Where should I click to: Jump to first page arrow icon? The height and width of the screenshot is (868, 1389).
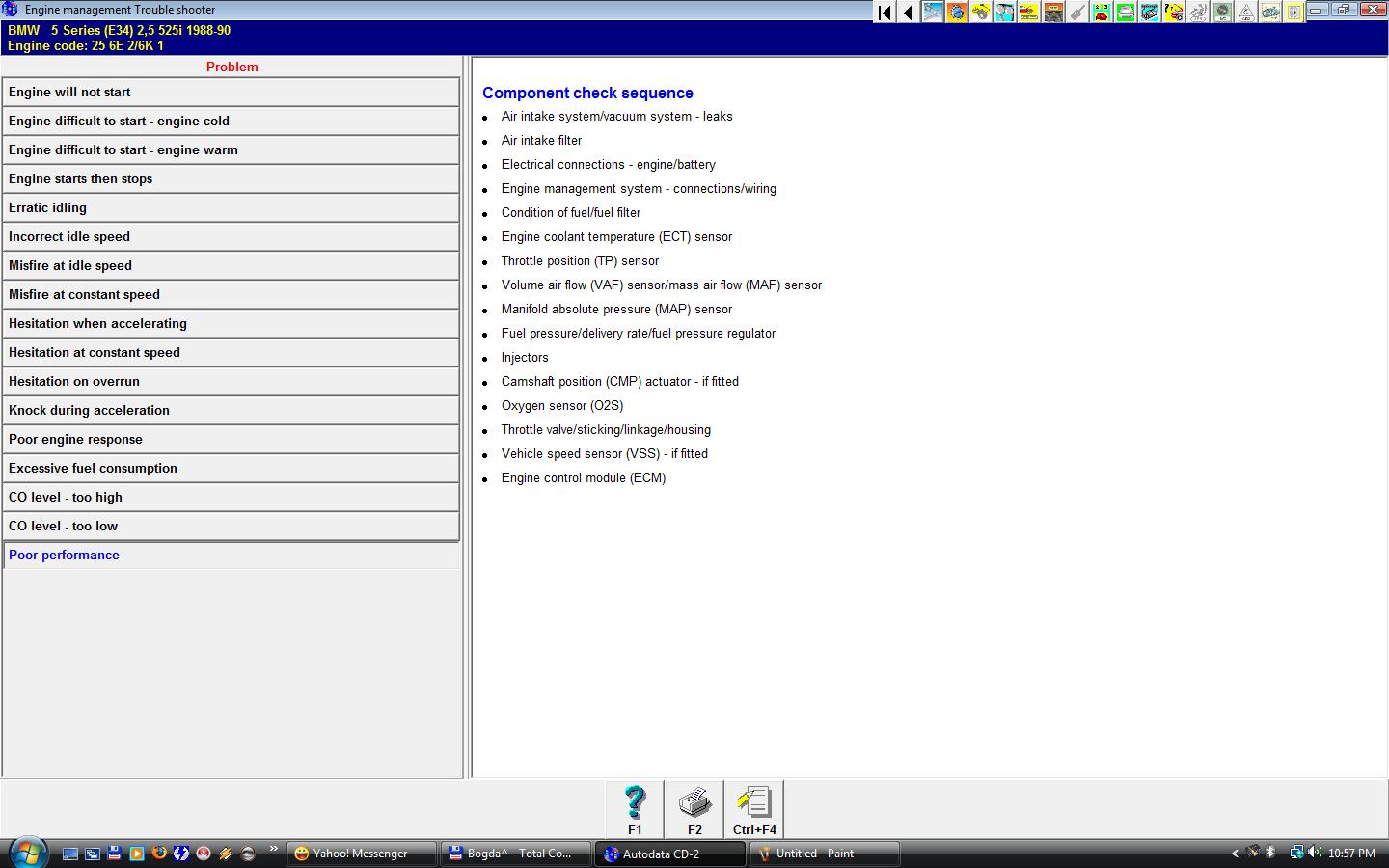pos(885,13)
